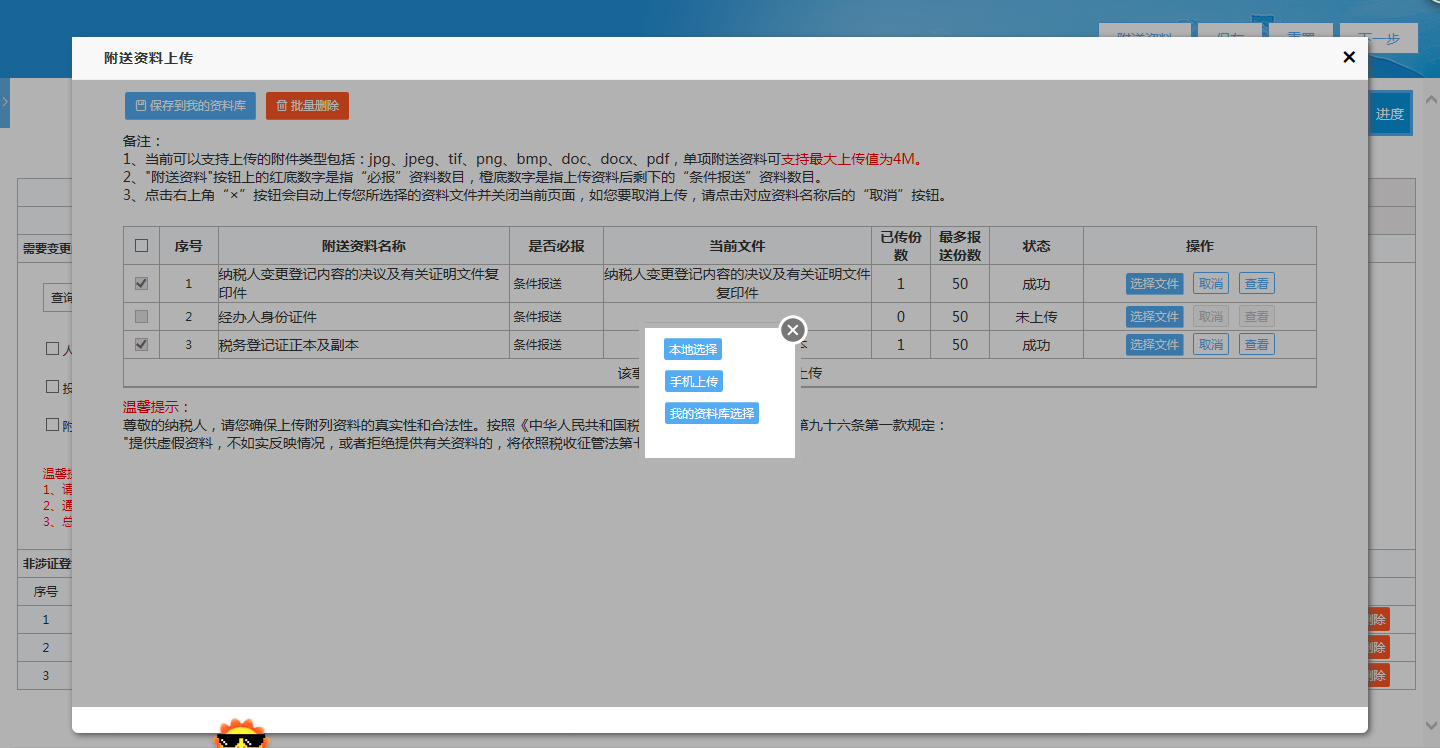Close the 附送资料上传 dialog
Viewport: 1440px width, 748px height.
1348,58
